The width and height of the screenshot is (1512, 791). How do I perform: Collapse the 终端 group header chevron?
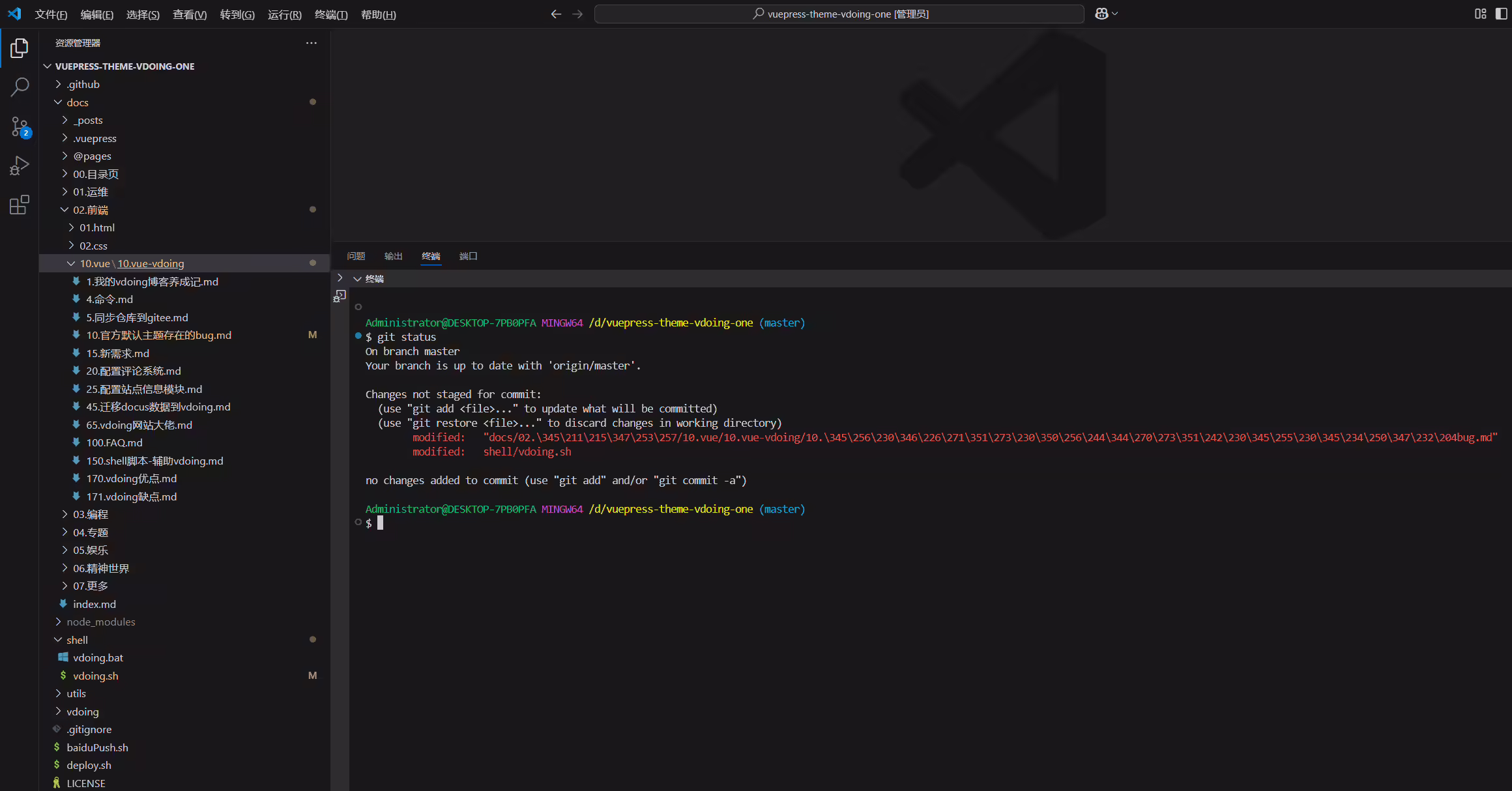click(357, 279)
